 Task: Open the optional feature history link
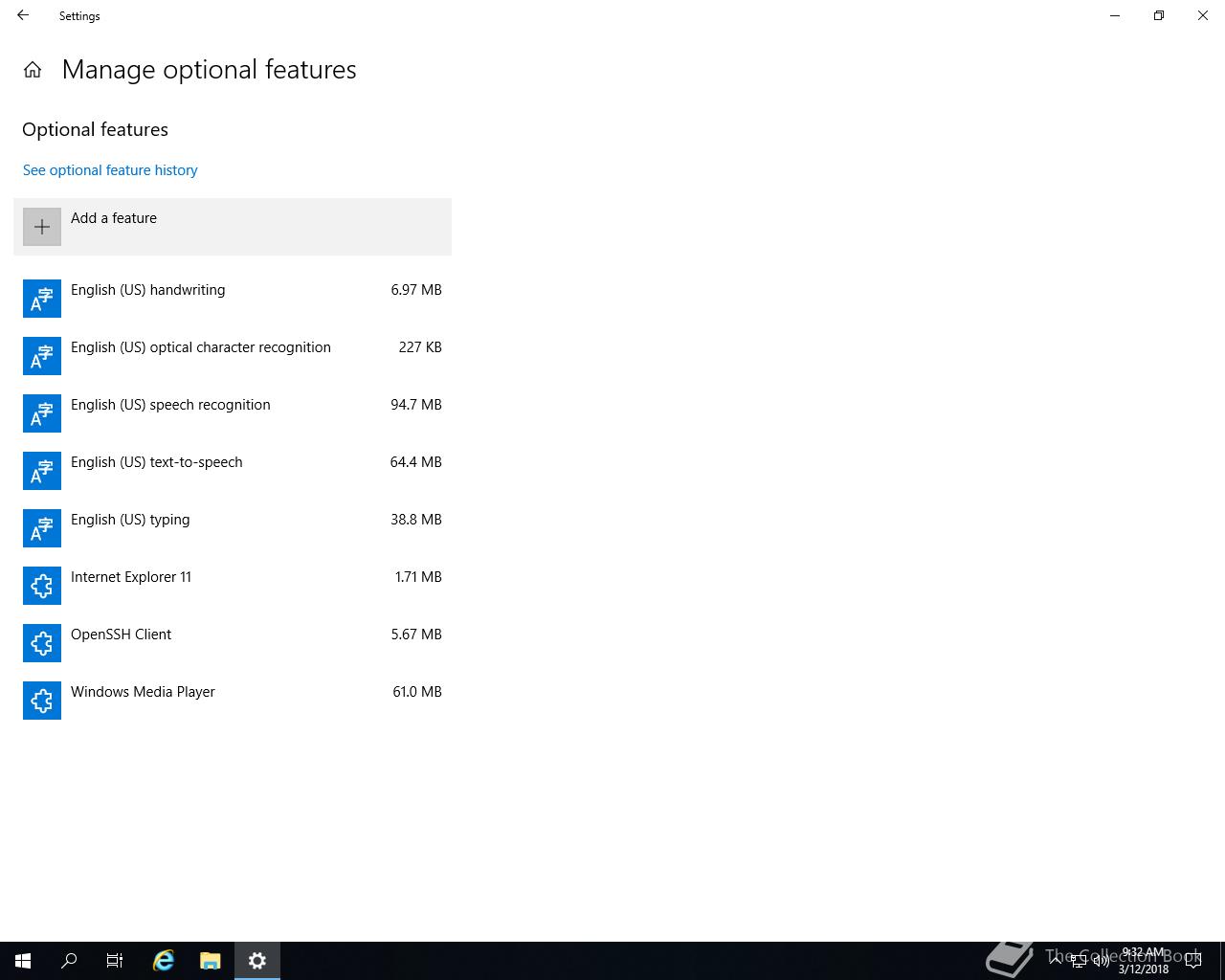[110, 170]
